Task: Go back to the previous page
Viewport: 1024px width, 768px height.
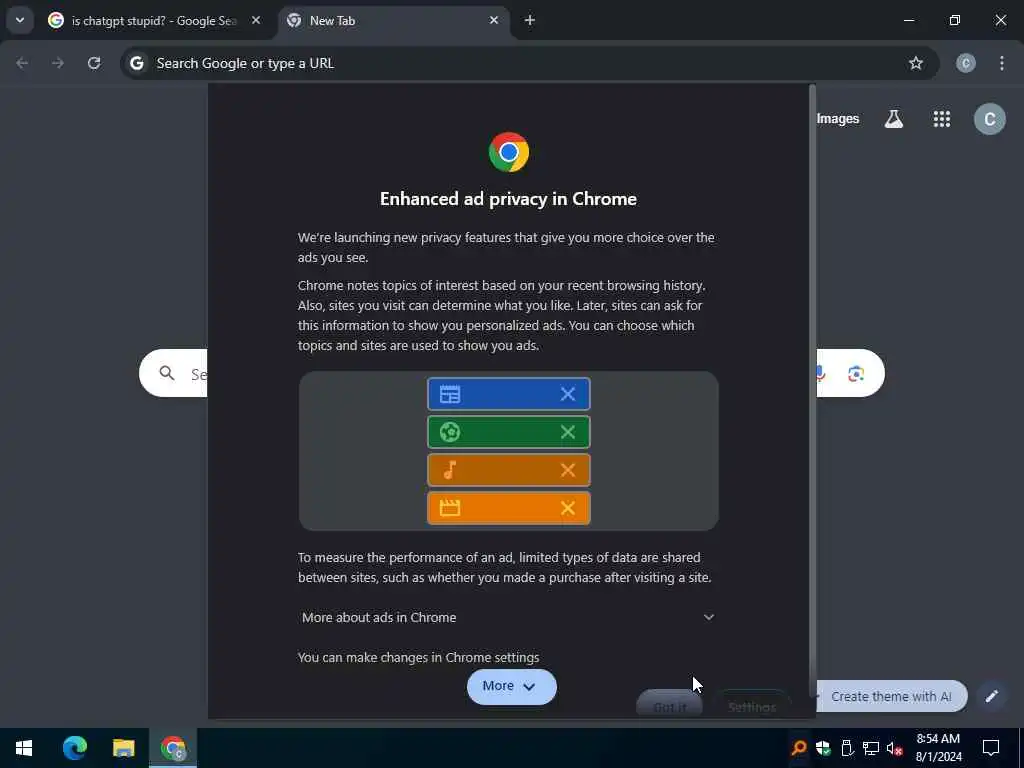Action: pyautogui.click(x=22, y=63)
